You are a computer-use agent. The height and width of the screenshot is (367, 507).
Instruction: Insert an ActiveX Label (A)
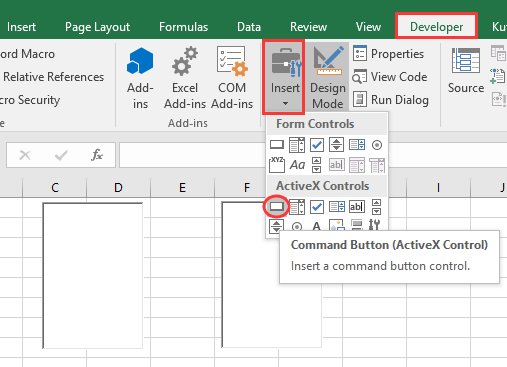pyautogui.click(x=317, y=227)
